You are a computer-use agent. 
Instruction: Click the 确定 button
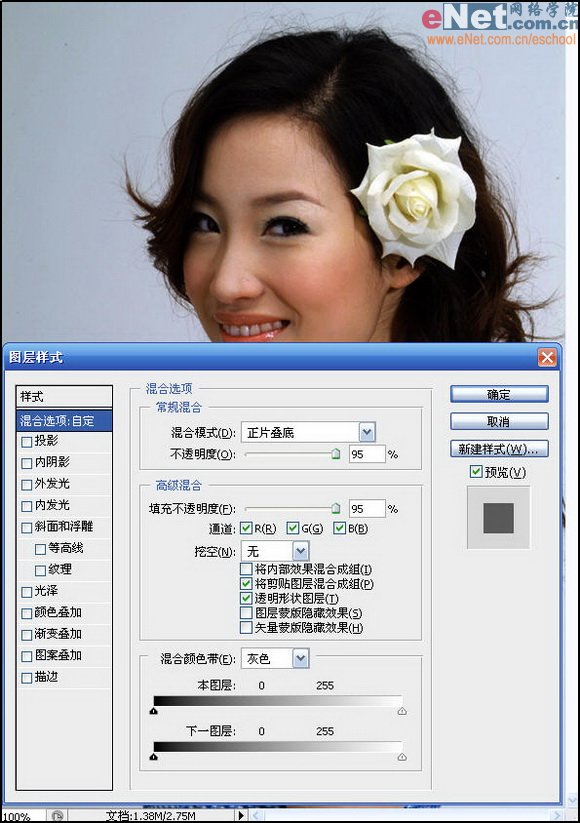coord(499,394)
